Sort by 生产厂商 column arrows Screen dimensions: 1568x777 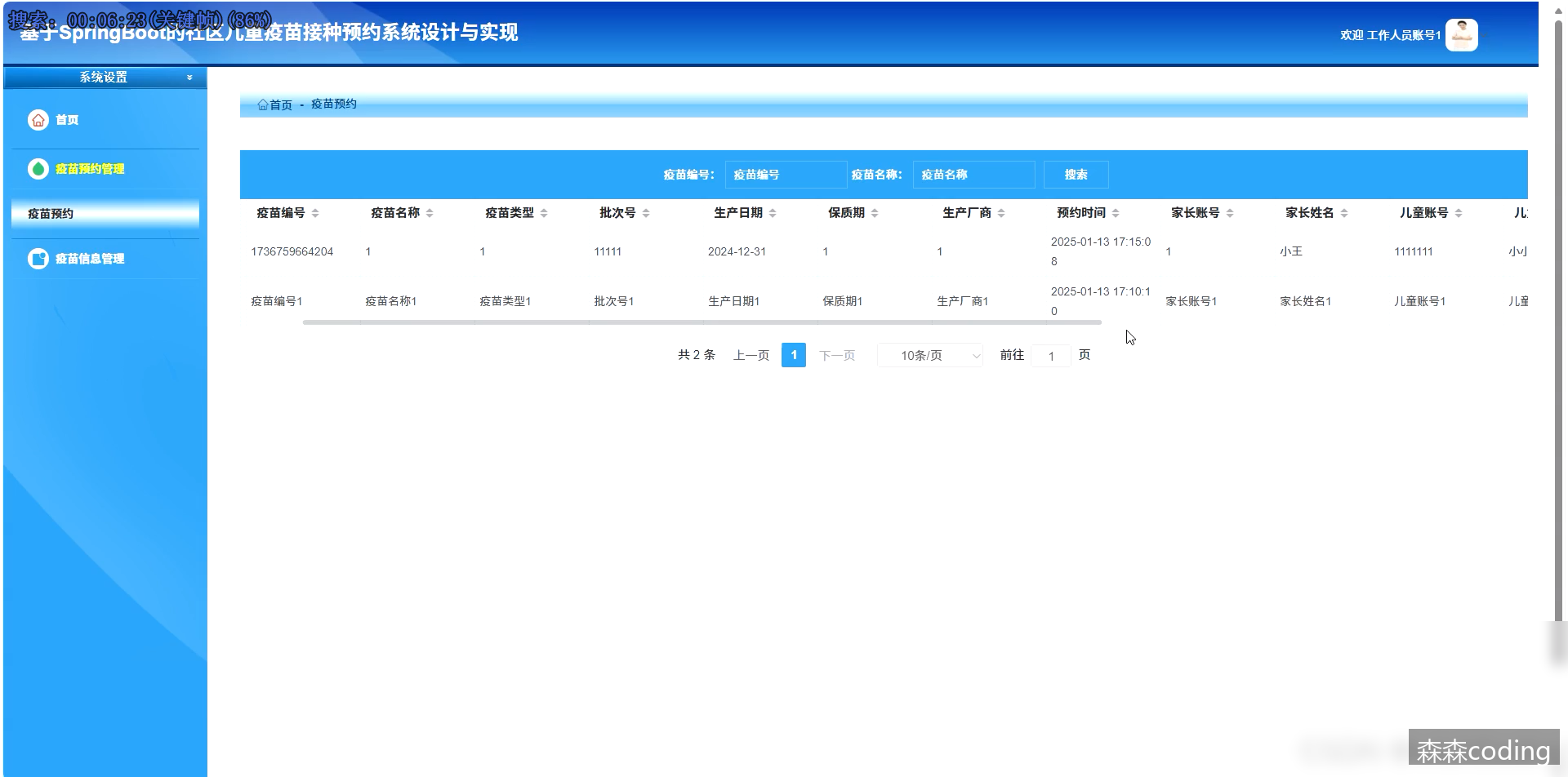click(x=1001, y=213)
